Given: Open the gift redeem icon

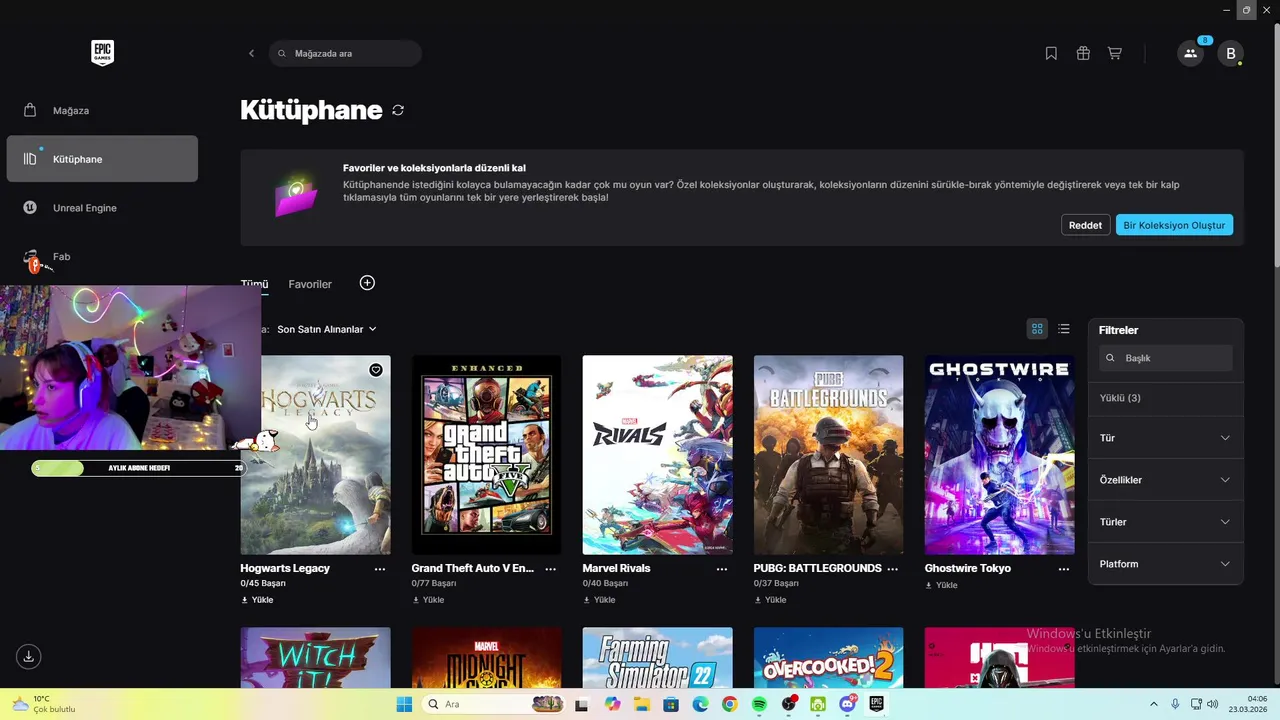Looking at the screenshot, I should point(1083,53).
